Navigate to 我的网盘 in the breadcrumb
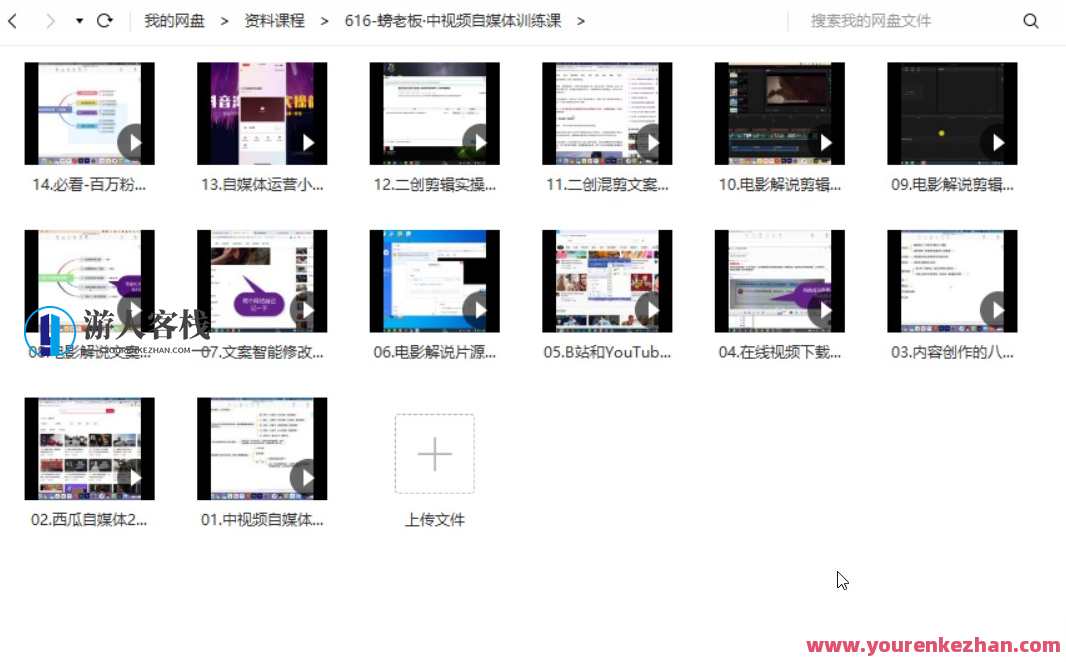Screen dimensions: 1066x662 (x=174, y=19)
